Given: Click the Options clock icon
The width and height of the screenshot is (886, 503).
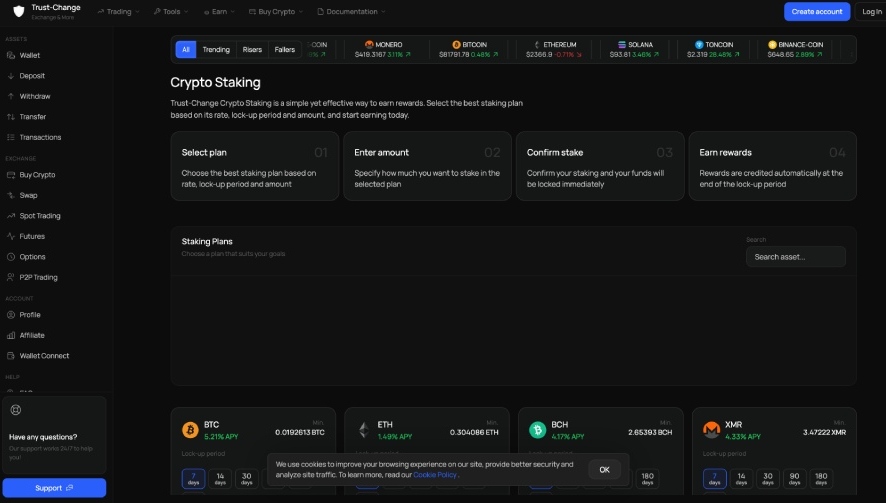Looking at the screenshot, I should click(11, 257).
